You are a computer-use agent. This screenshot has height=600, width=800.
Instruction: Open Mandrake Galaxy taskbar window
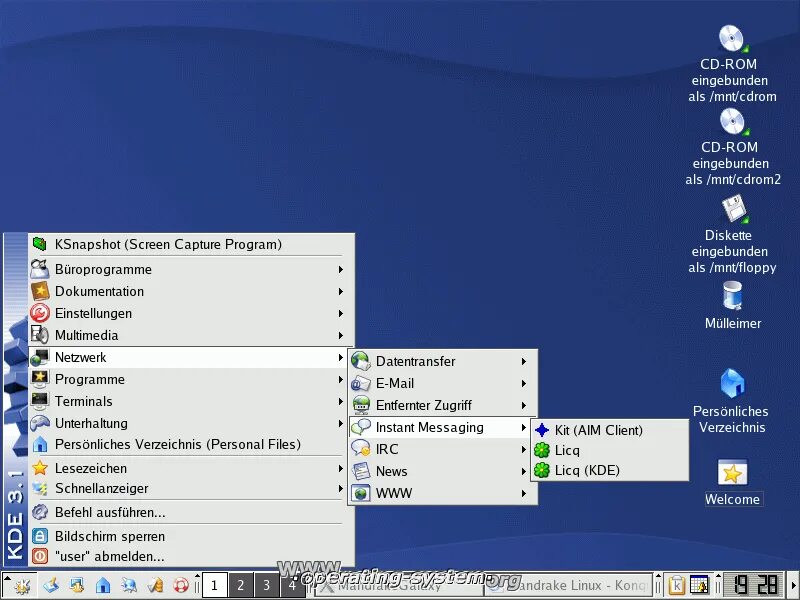click(x=398, y=585)
